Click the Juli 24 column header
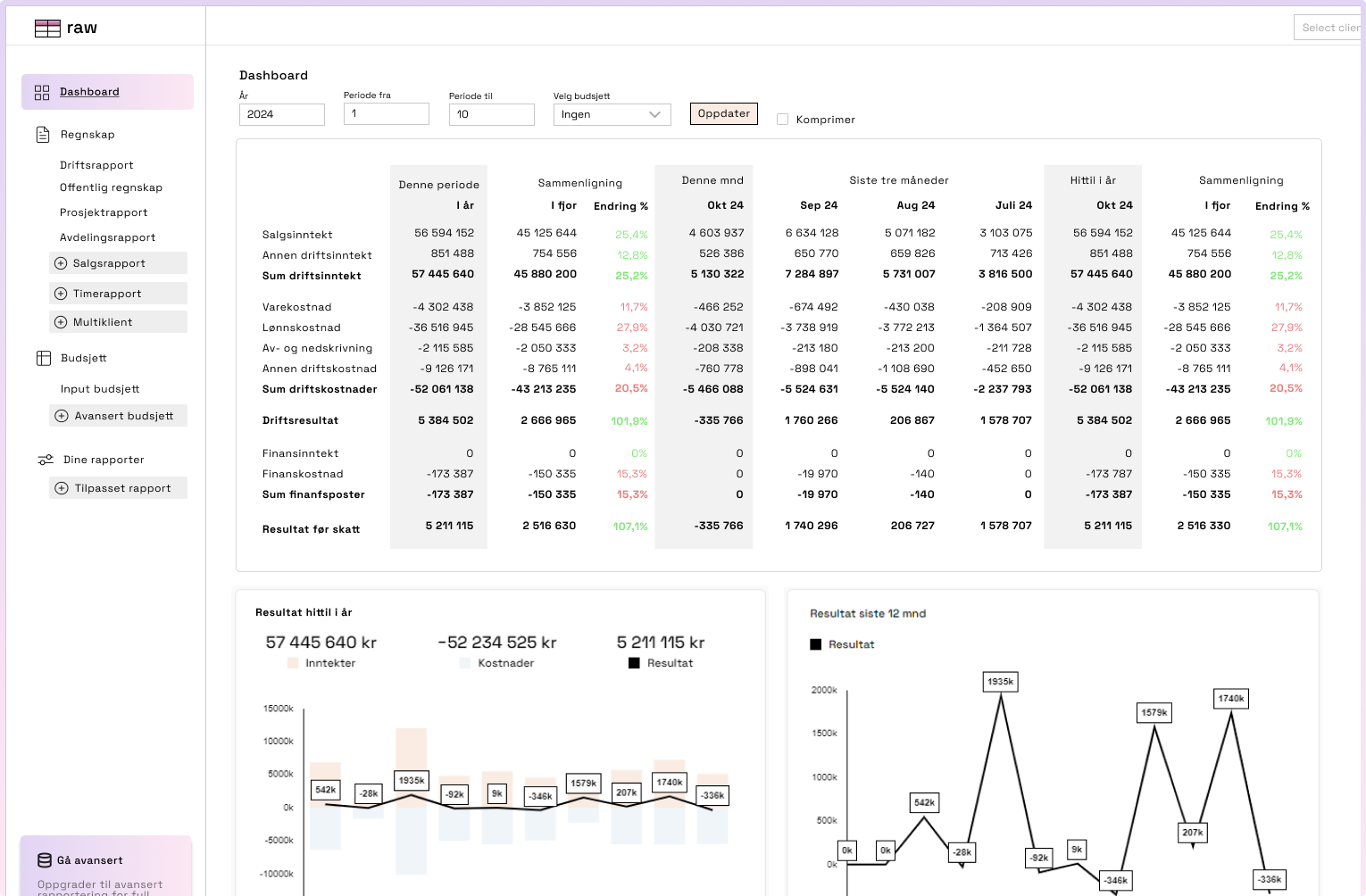Image resolution: width=1366 pixels, height=896 pixels. [x=1013, y=205]
